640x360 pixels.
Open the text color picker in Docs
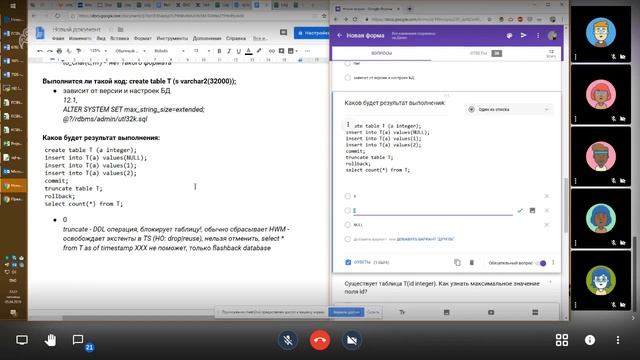pyautogui.click(x=249, y=51)
